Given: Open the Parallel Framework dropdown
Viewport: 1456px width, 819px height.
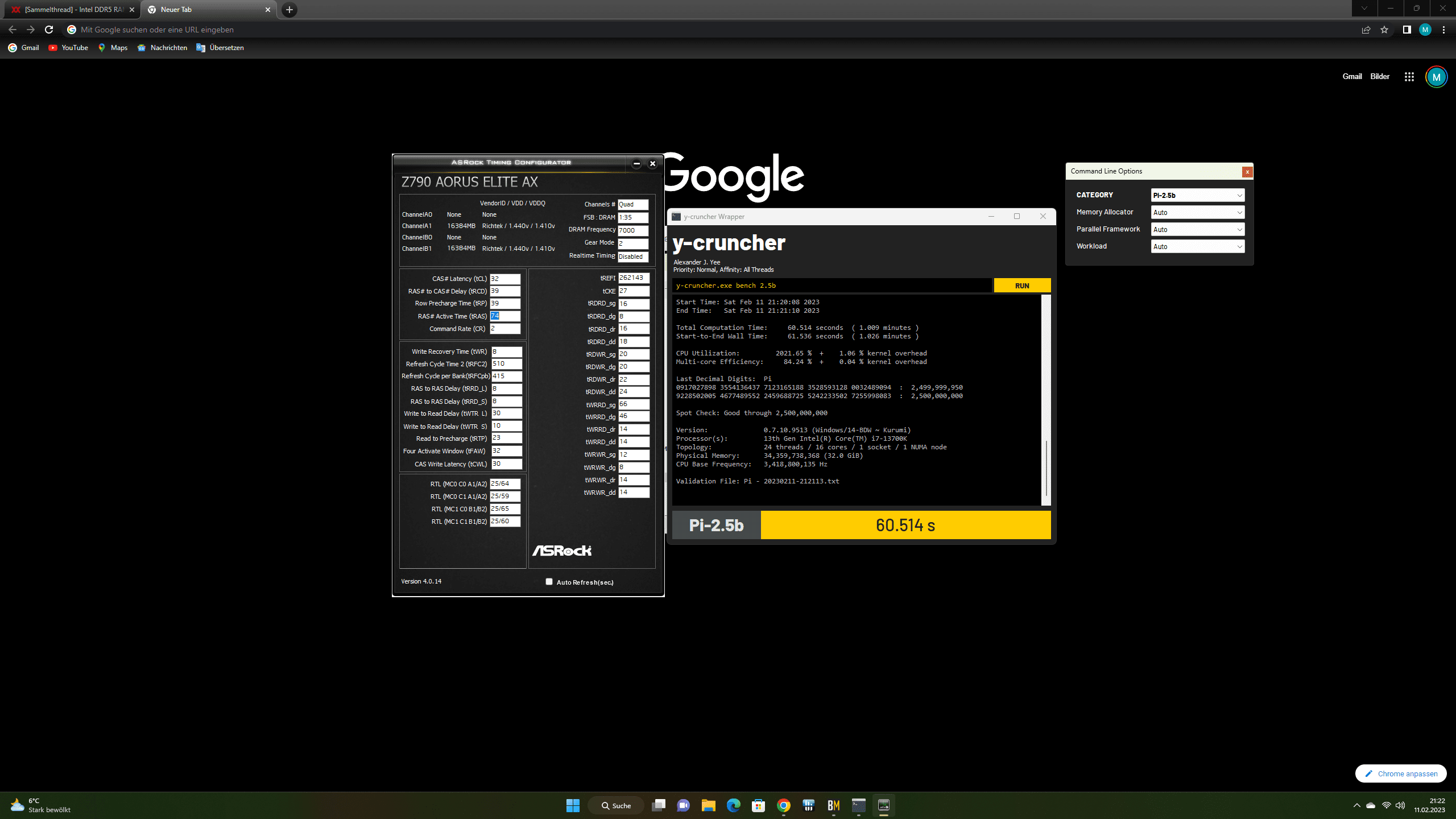Looking at the screenshot, I should (1198, 229).
